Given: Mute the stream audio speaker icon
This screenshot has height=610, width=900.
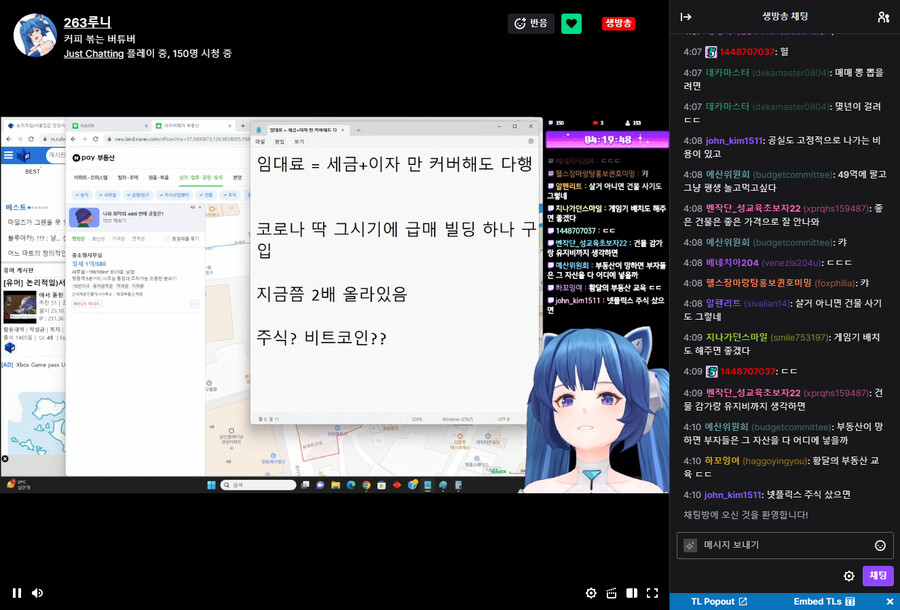Looking at the screenshot, I should (x=38, y=592).
